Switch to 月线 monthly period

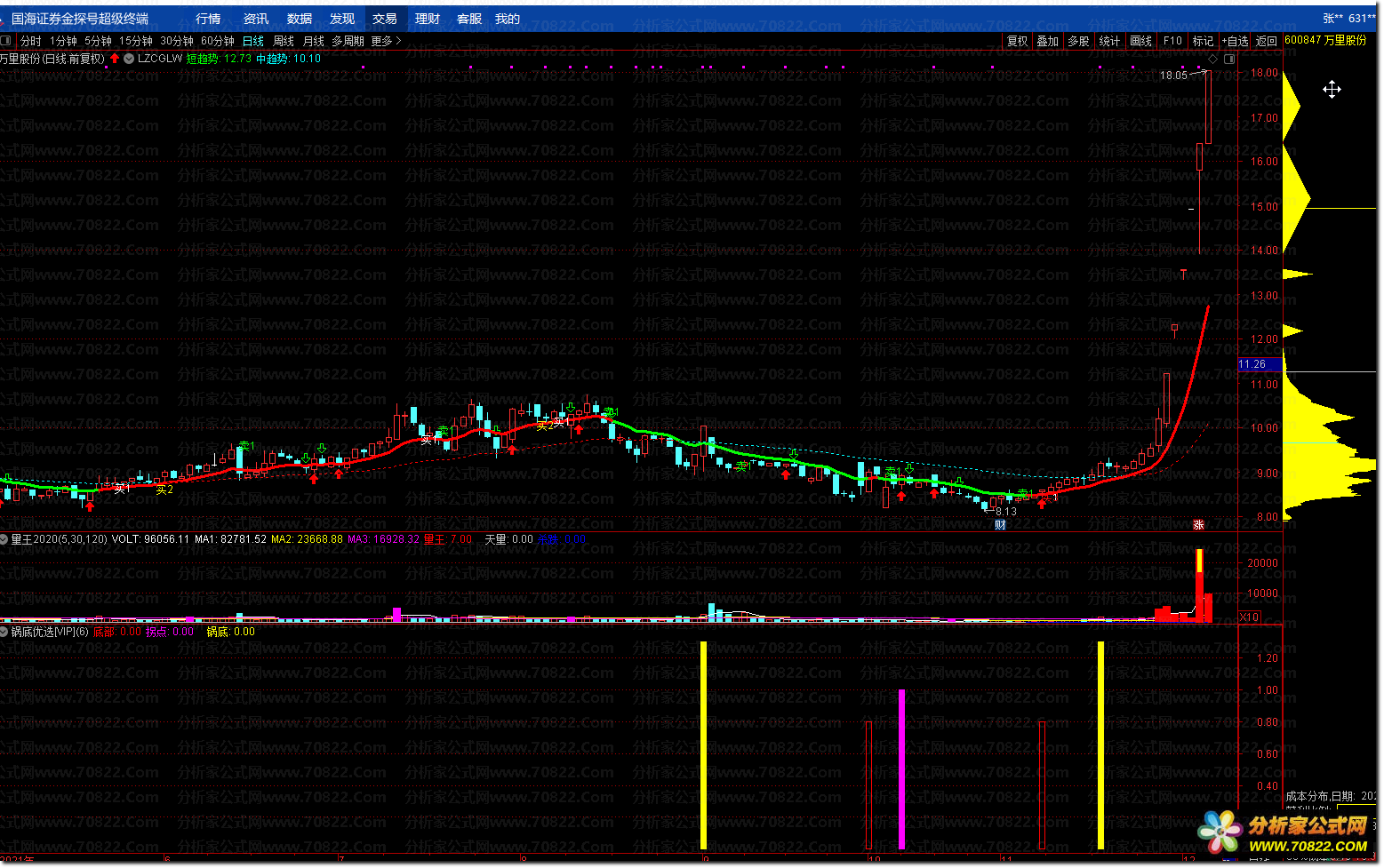click(314, 41)
